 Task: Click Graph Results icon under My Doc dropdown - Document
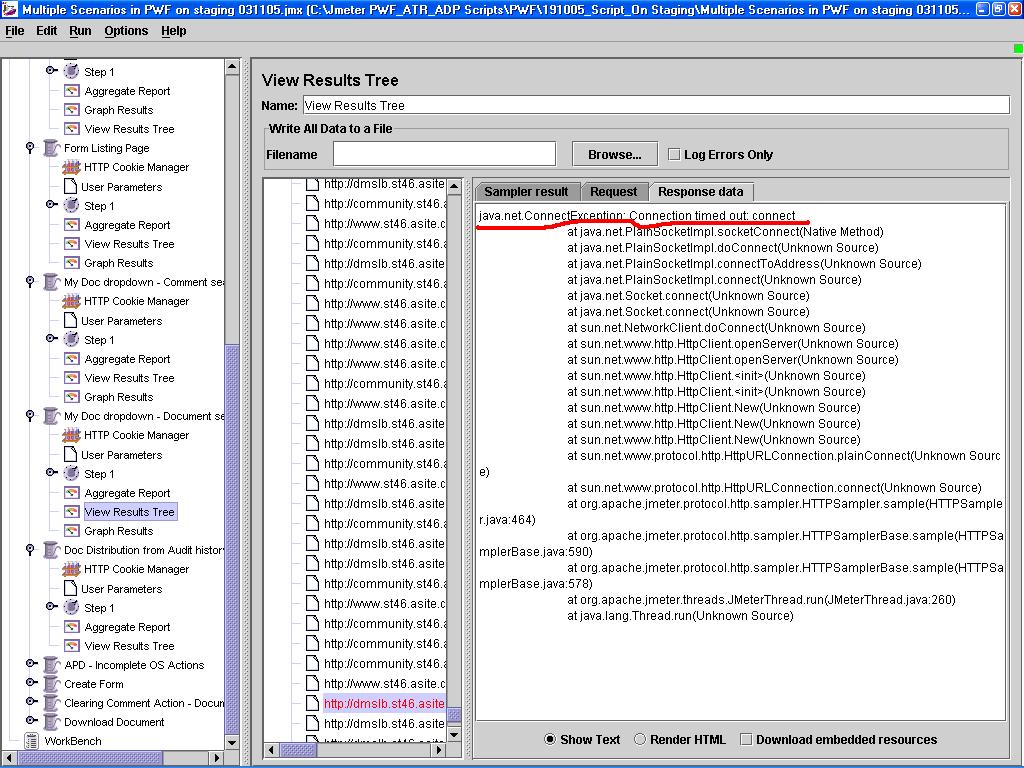pyautogui.click(x=71, y=530)
